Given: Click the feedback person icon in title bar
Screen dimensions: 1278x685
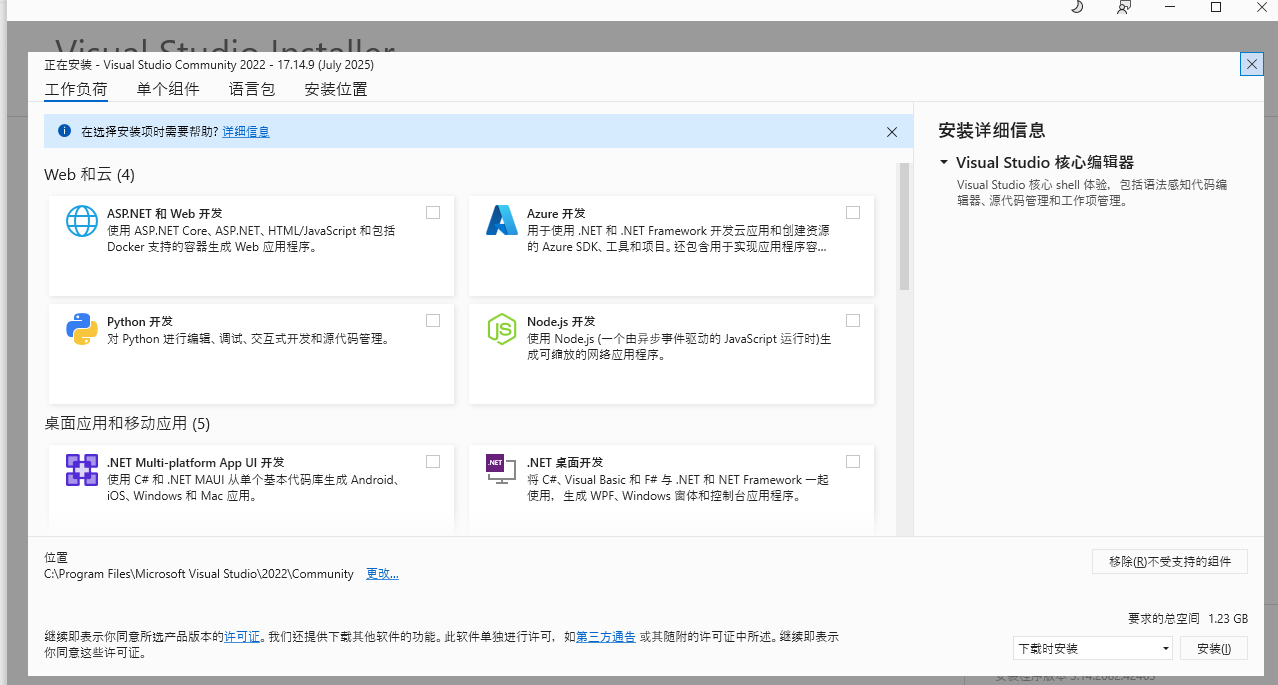Looking at the screenshot, I should (x=1124, y=7).
